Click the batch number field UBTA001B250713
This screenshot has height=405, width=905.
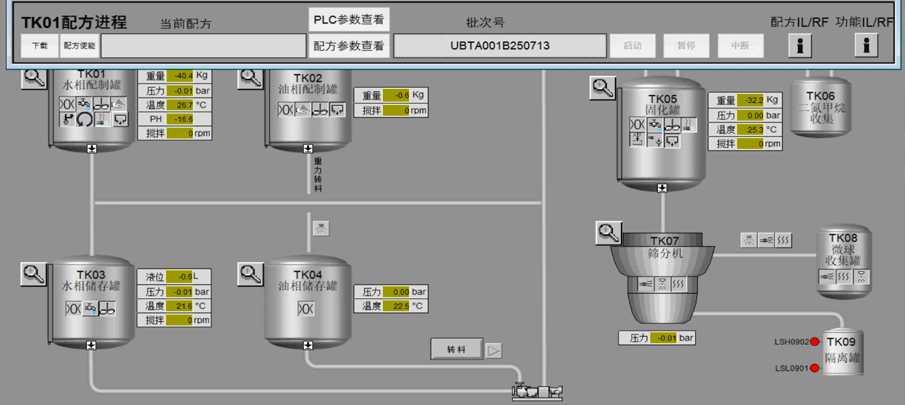499,45
